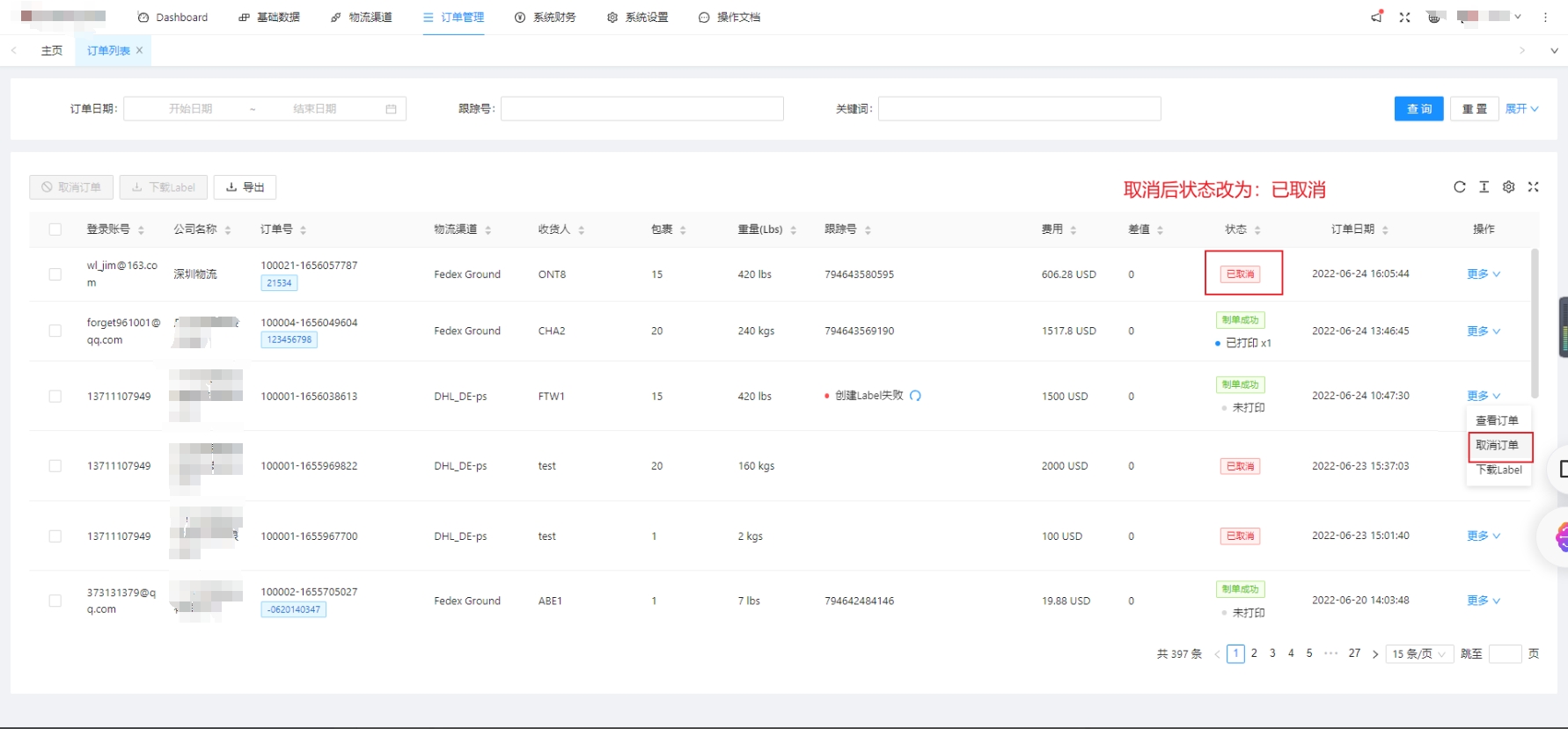The image size is (1568, 729).
Task: Click the retry icon beside 创建Label失败
Action: coord(915,396)
